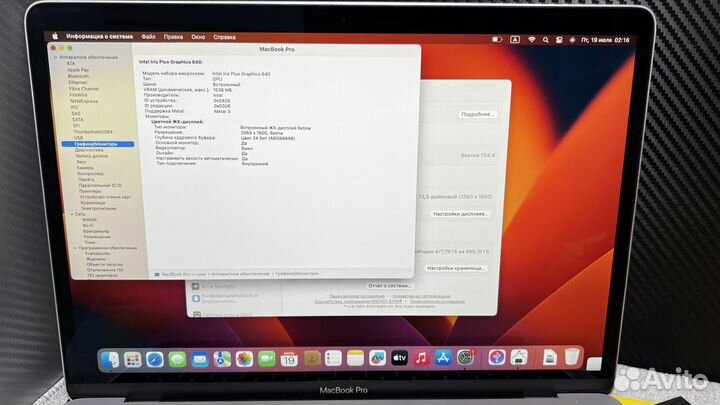Viewport: 720px width, 405px height.
Task: Open Control Center in the menu bar
Action: (559, 40)
